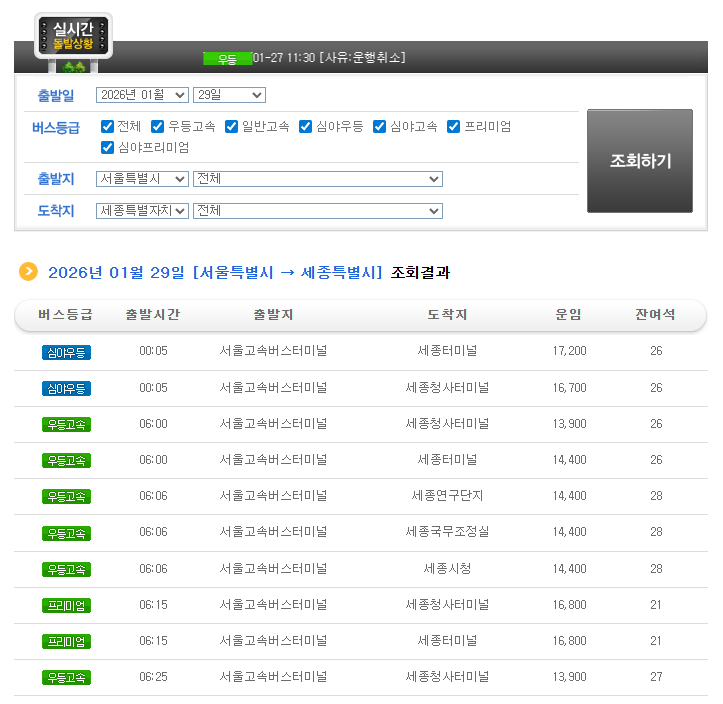Click the 우등고속 badge for the 06:25 bus

66,677
